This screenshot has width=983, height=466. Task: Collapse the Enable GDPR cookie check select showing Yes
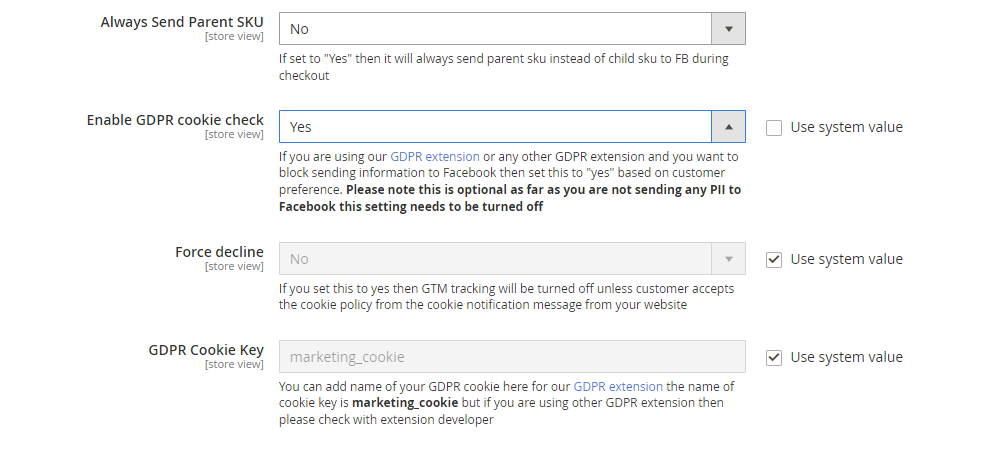[x=495, y=127]
